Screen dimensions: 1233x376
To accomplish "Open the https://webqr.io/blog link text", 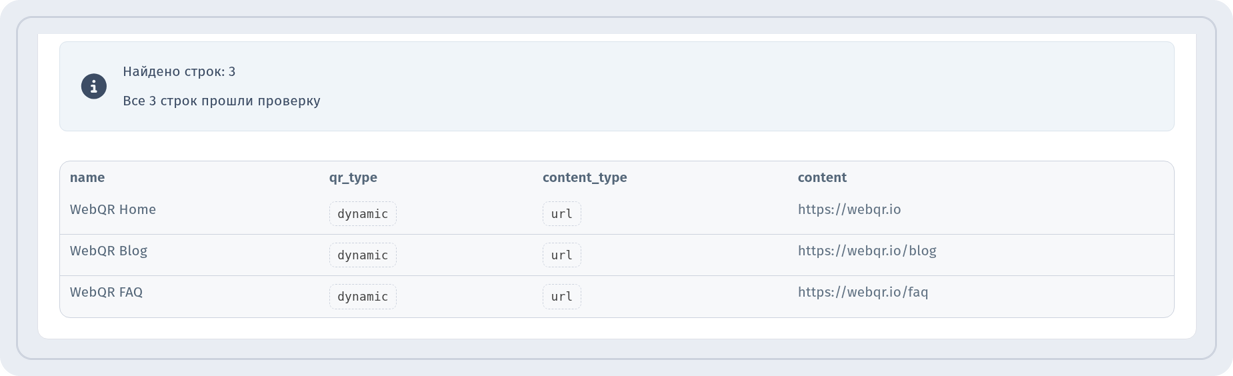I will tap(867, 251).
